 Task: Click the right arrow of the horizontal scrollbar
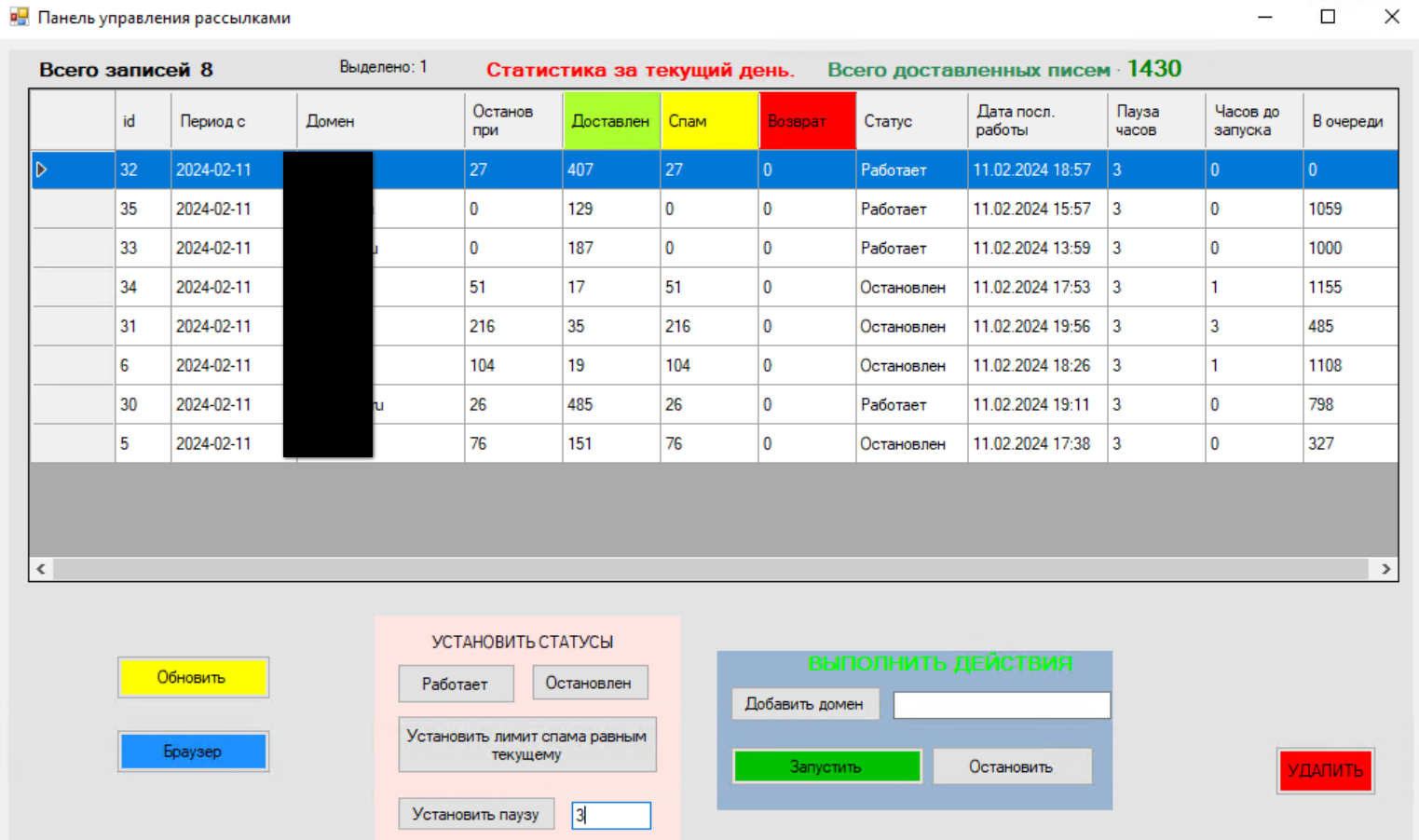pos(1386,568)
